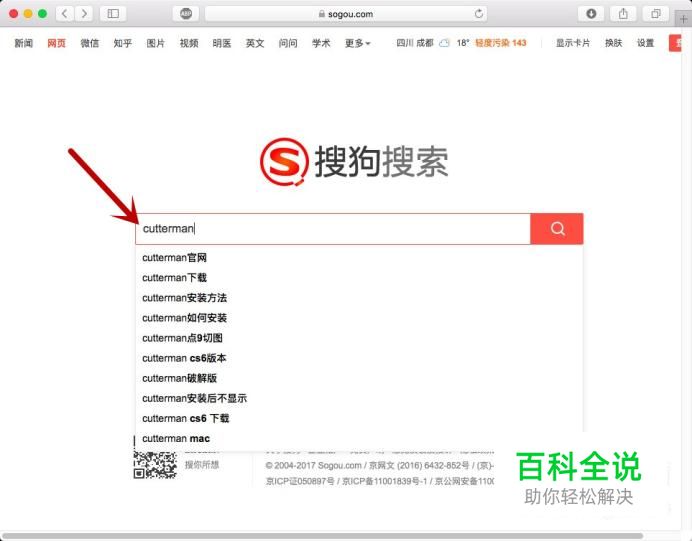Viewport: 692px width, 541px height.
Task: Expand the 更多 more dropdown
Action: (357, 43)
